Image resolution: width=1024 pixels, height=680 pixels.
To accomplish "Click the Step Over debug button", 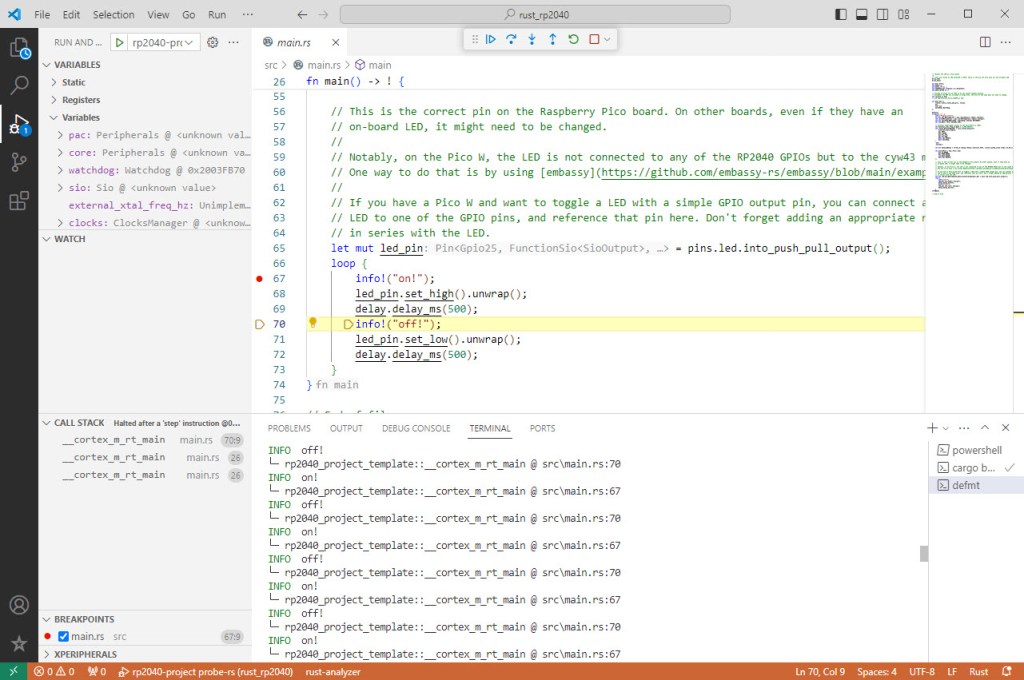I will click(511, 40).
